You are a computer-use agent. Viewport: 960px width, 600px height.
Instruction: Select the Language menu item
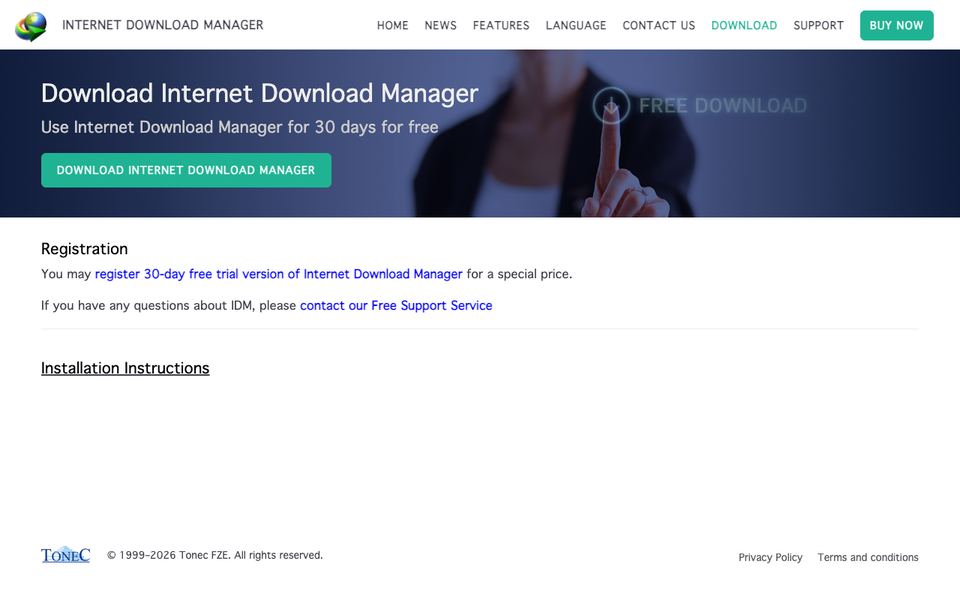[x=576, y=26]
